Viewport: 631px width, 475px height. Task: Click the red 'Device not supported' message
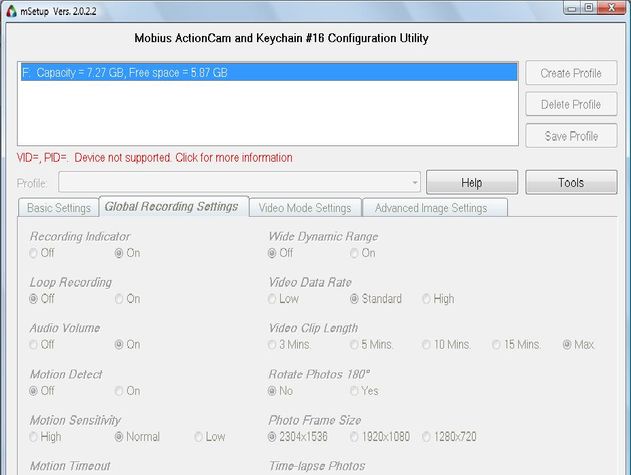(155, 158)
